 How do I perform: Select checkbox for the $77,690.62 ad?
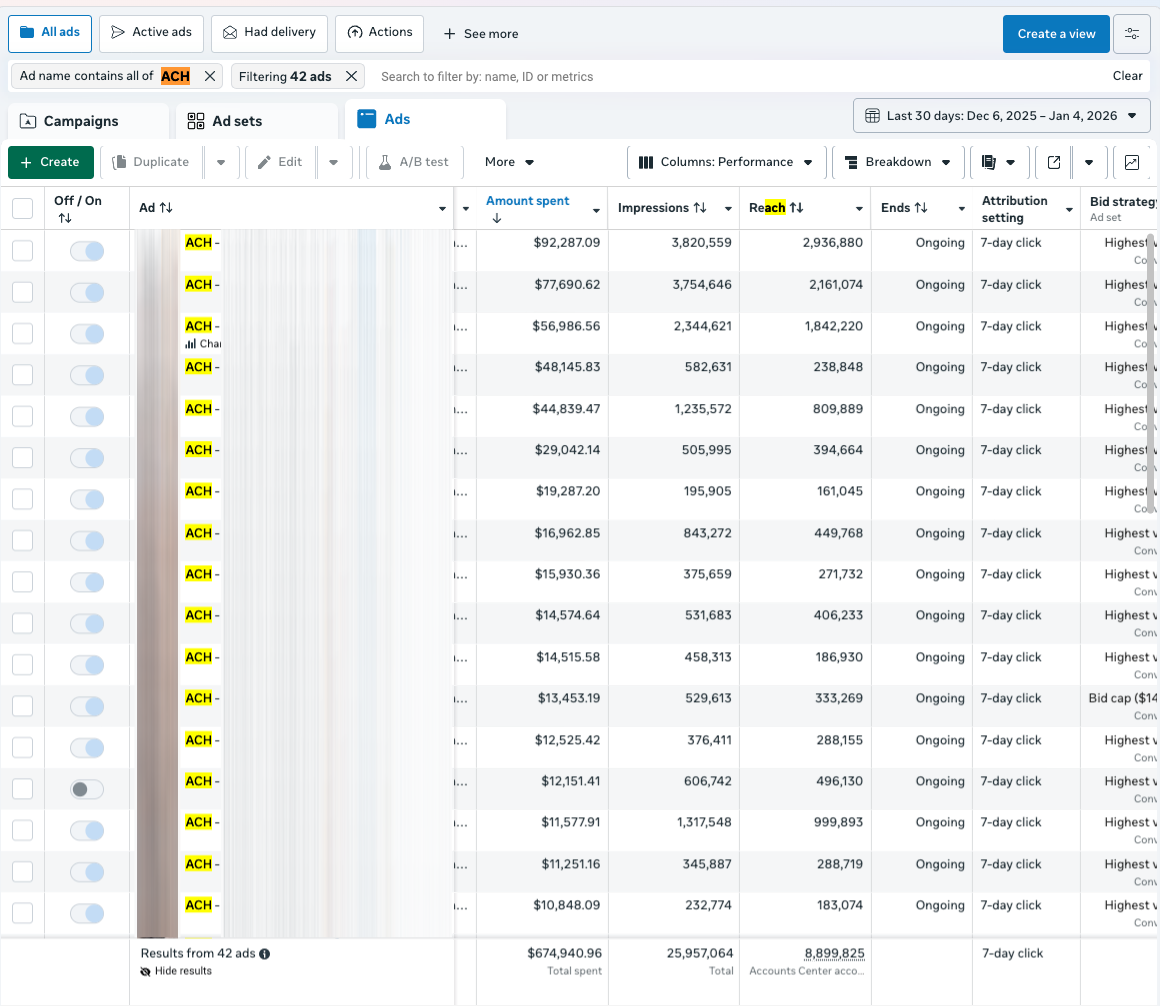point(22,292)
